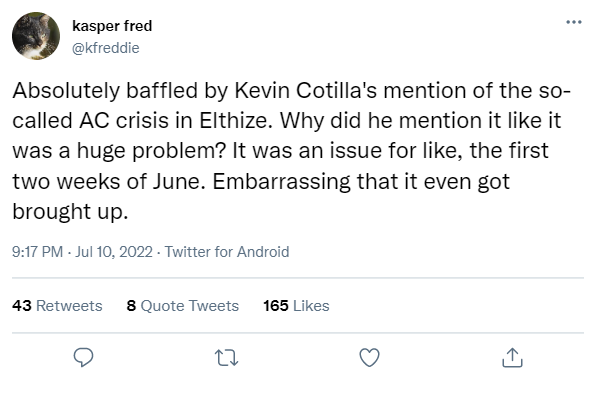Open the cat profile picture avatar
This screenshot has width=596, height=394.
point(36,36)
